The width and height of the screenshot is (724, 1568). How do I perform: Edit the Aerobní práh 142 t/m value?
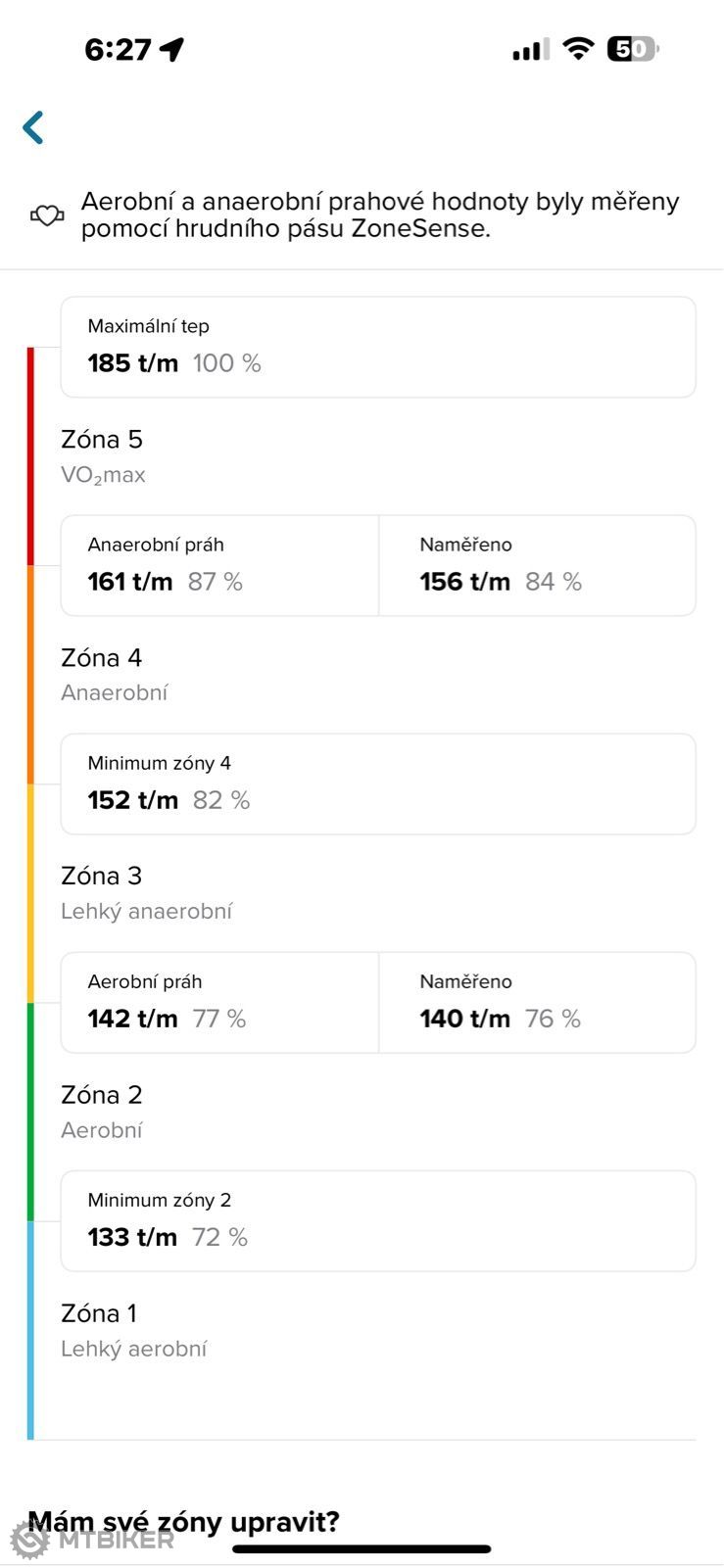[x=220, y=1003]
